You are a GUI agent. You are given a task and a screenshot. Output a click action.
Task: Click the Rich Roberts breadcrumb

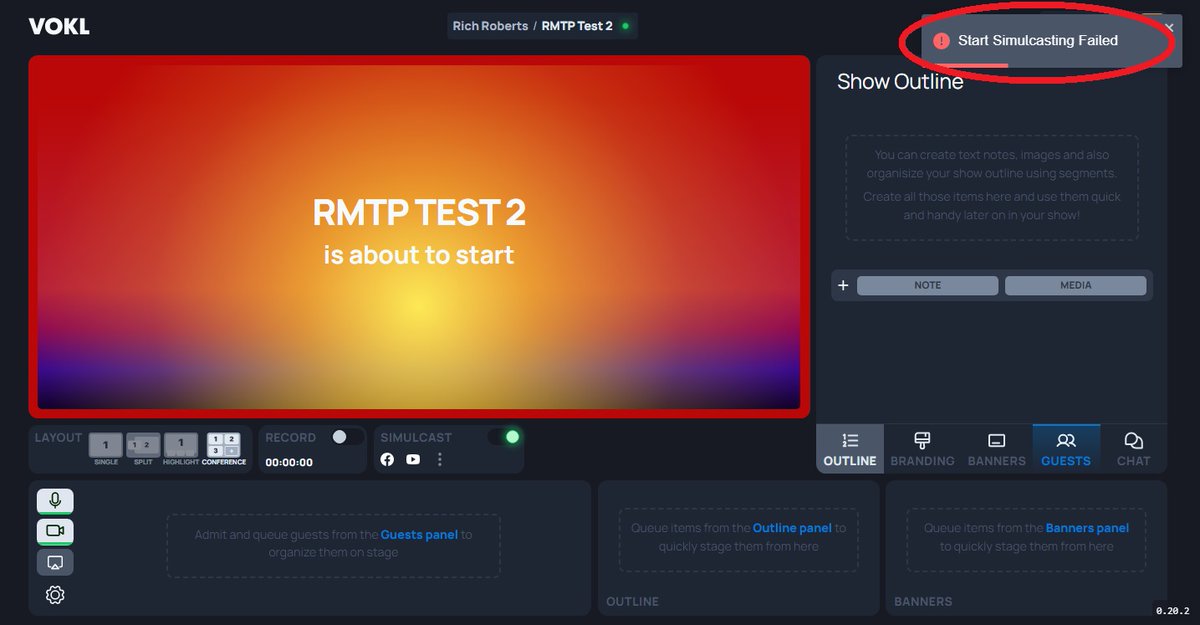point(490,26)
